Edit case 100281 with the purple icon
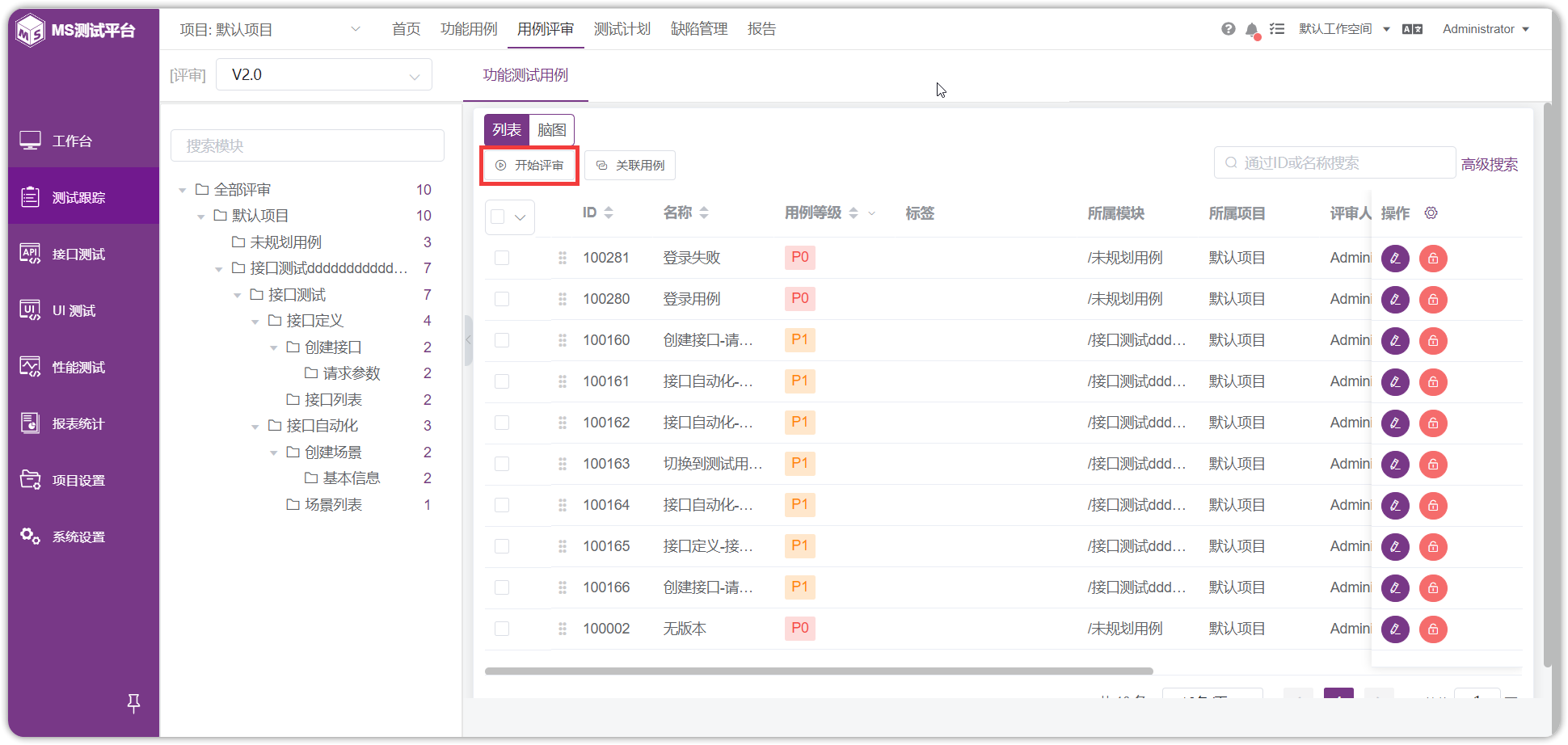1568x745 pixels. (x=1395, y=259)
